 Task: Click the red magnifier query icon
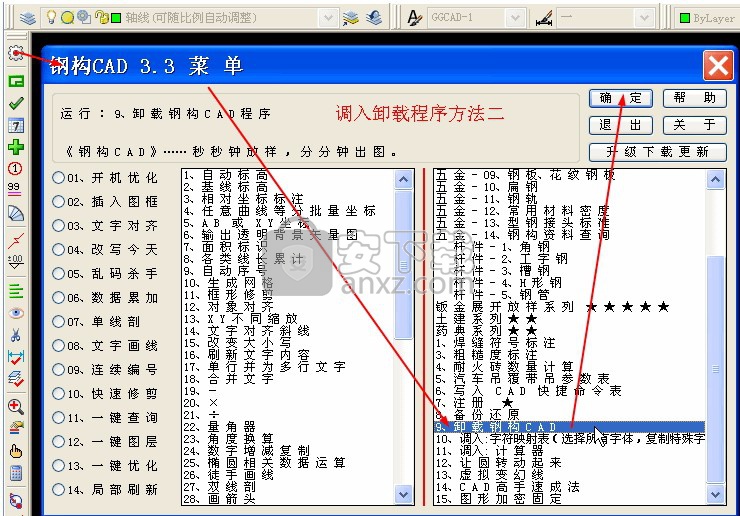coord(16,406)
